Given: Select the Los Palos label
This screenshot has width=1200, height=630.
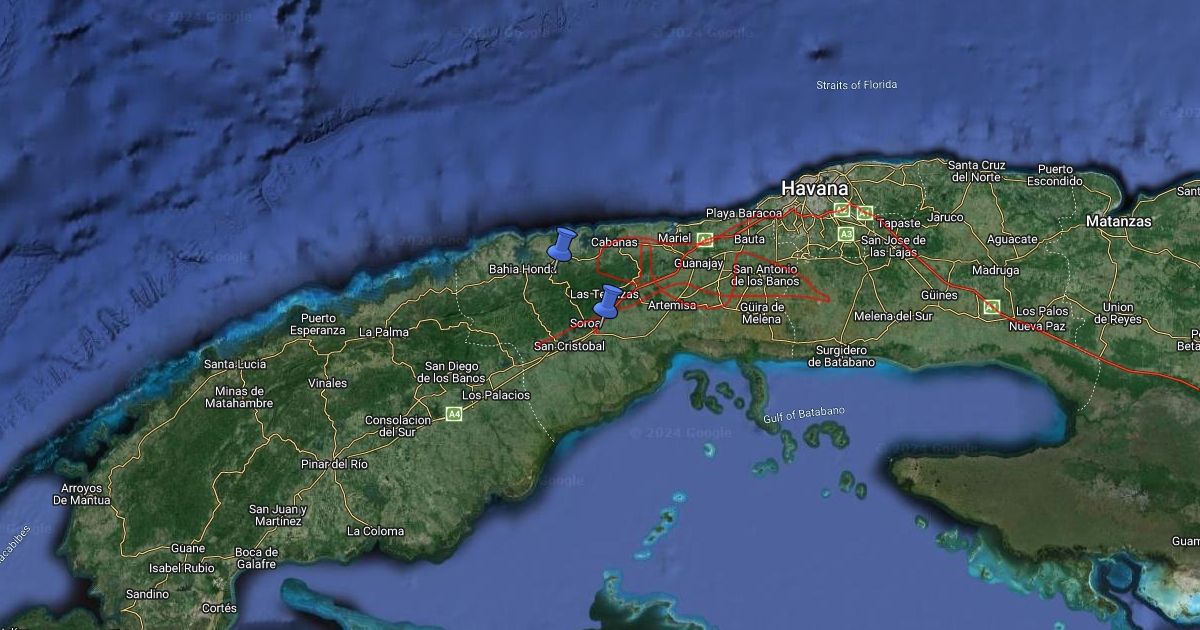Looking at the screenshot, I should click(x=1040, y=312).
